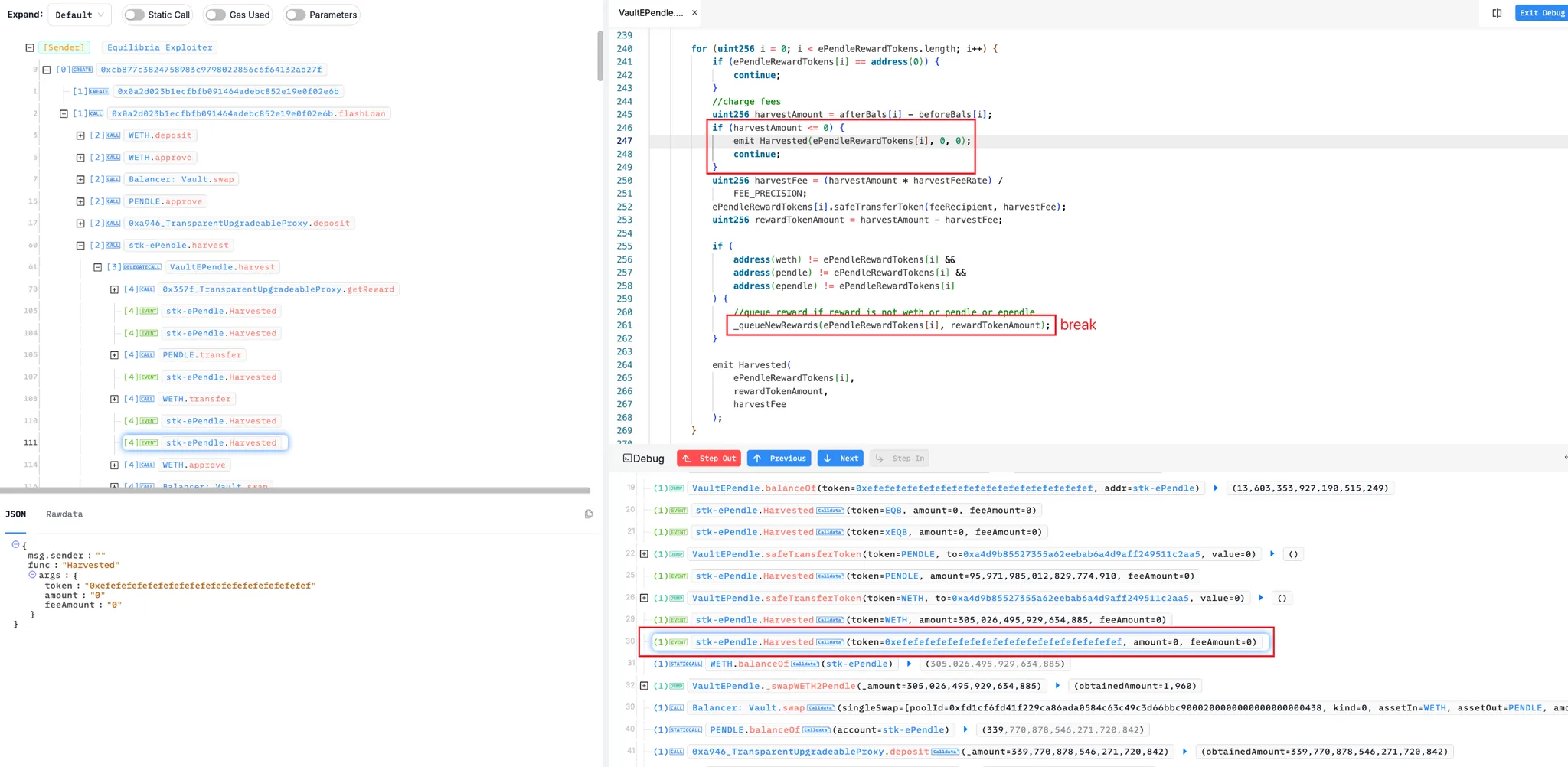Image resolution: width=1568 pixels, height=767 pixels.
Task: Click the result arrow beside WETH.balanceOf
Action: (x=909, y=664)
